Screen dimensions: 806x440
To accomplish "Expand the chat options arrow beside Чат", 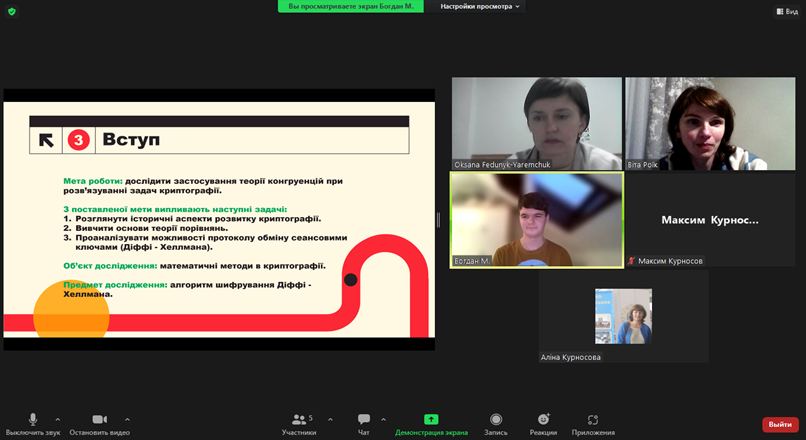I will pyautogui.click(x=384, y=420).
